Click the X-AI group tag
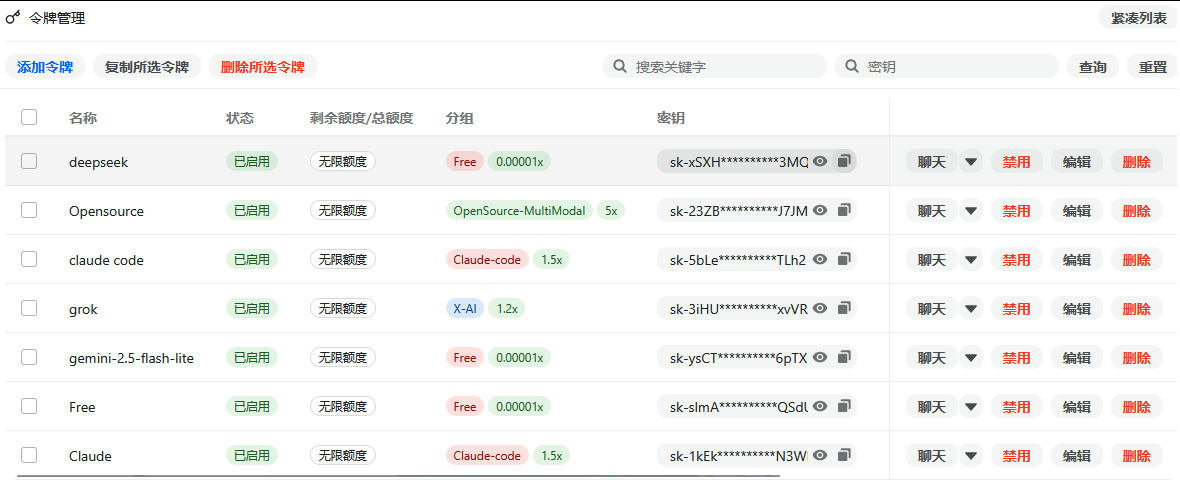The height and width of the screenshot is (495, 1180). point(464,308)
